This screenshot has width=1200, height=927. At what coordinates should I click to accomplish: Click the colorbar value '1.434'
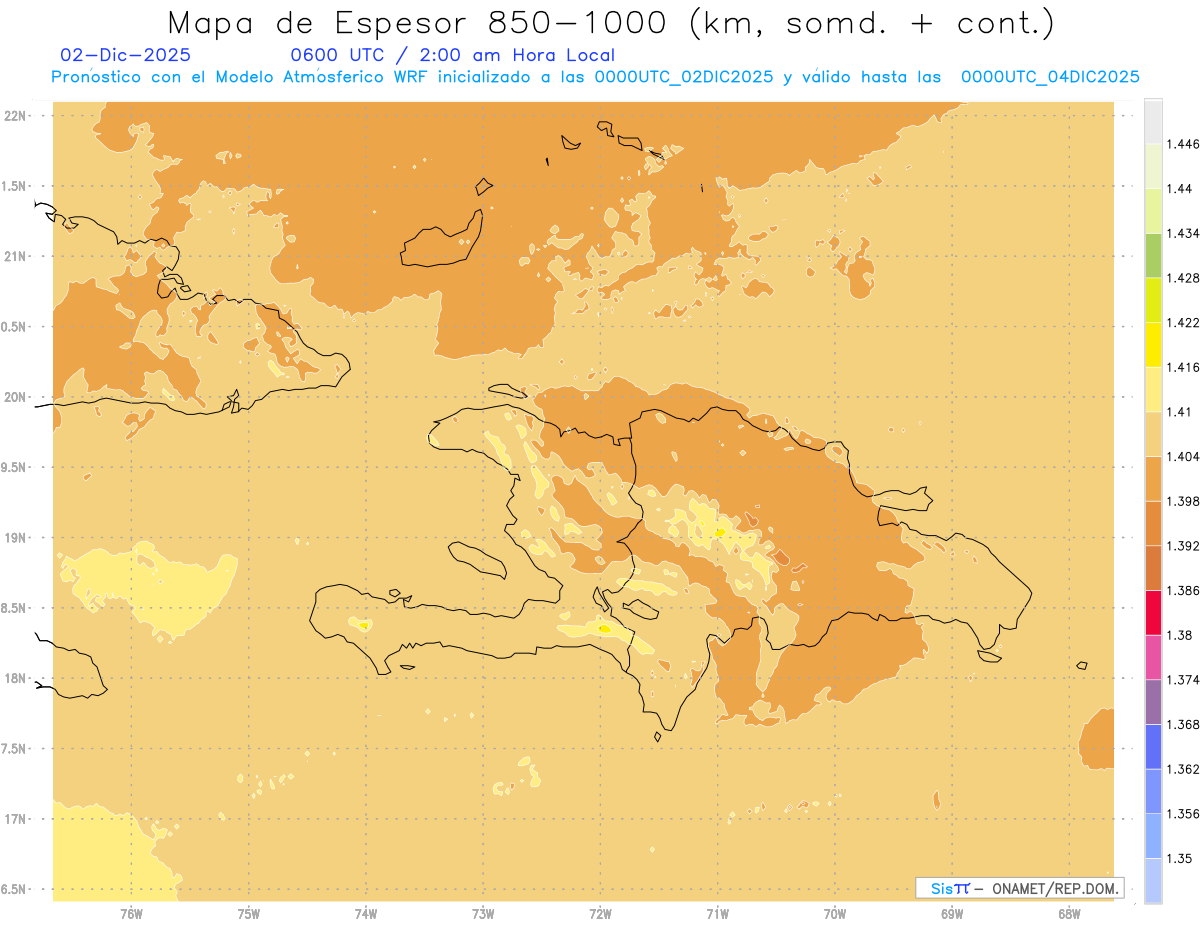pyautogui.click(x=1185, y=233)
